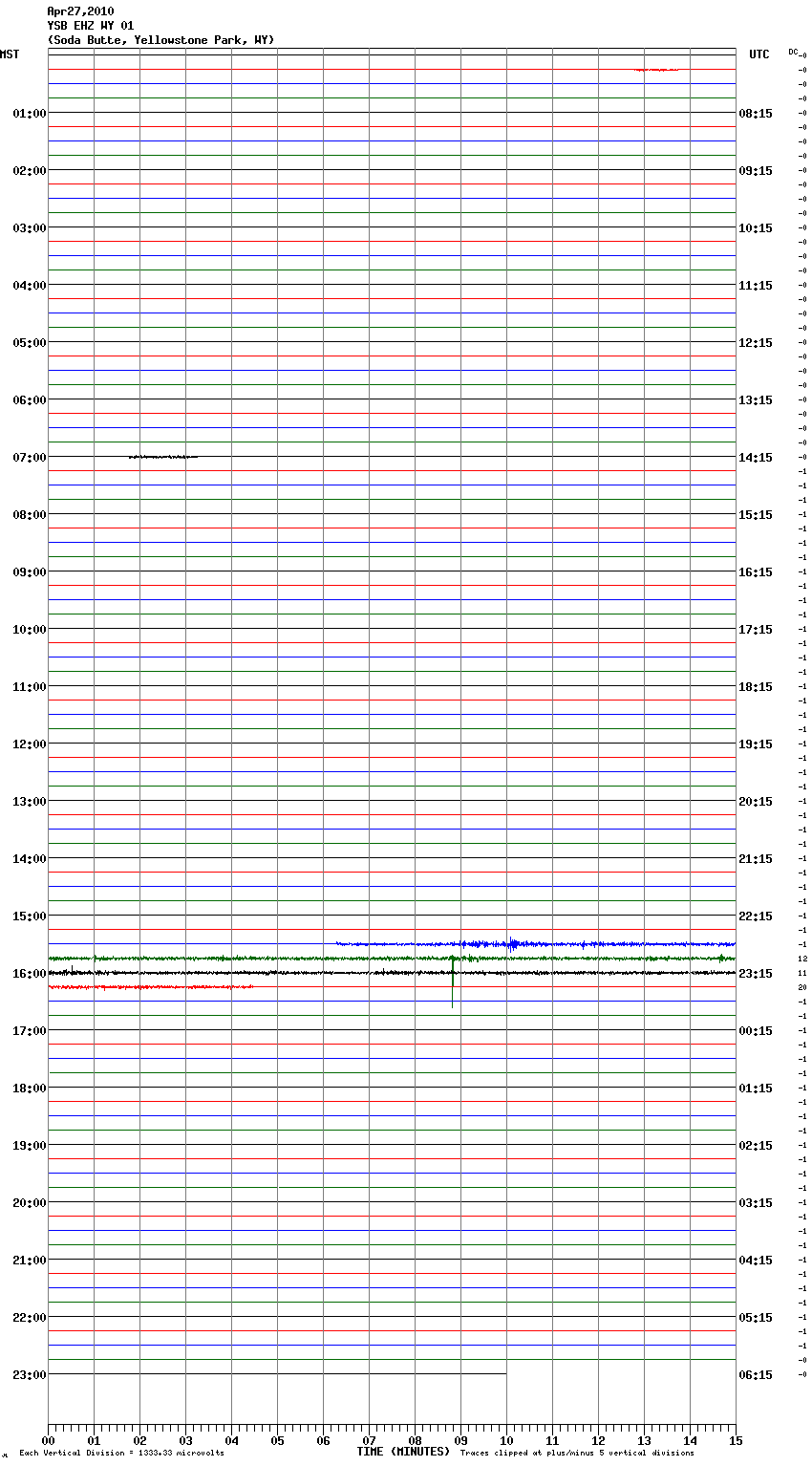812x1466 pixels.
Task: Click minute "15" on the bottom axis
Action: click(x=736, y=1440)
